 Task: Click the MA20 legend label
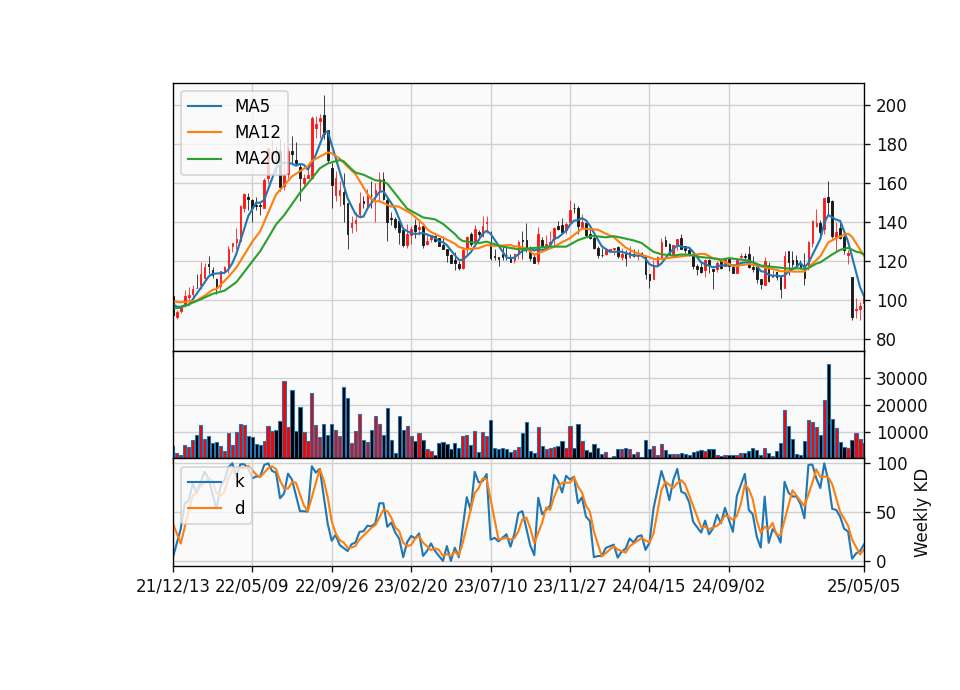[x=257, y=158]
